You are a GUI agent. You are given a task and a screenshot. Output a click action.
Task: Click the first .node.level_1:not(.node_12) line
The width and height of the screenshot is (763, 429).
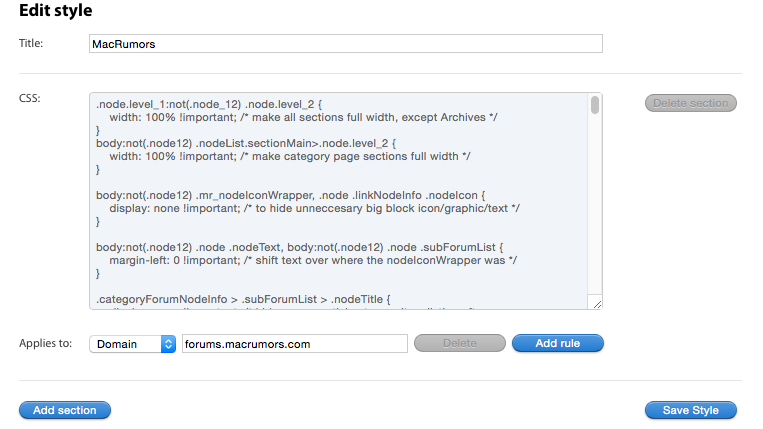pyautogui.click(x=209, y=104)
